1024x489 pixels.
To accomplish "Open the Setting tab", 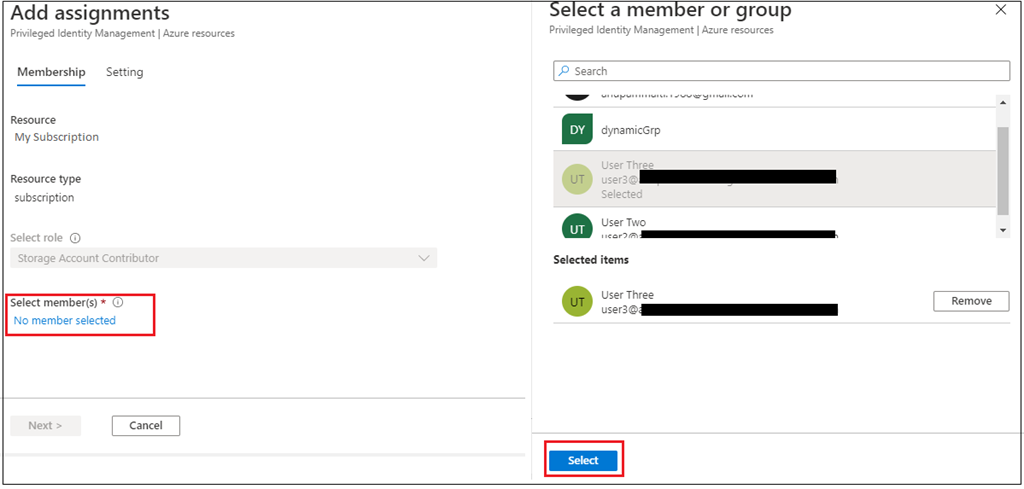I will (x=125, y=72).
